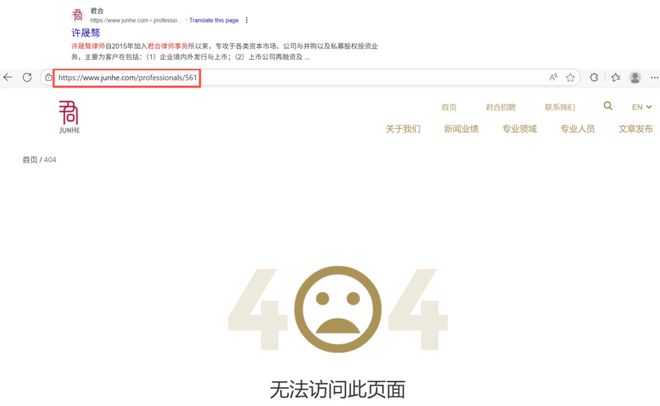
Task: Click 首页 in the breadcrumb
Action: [x=30, y=160]
